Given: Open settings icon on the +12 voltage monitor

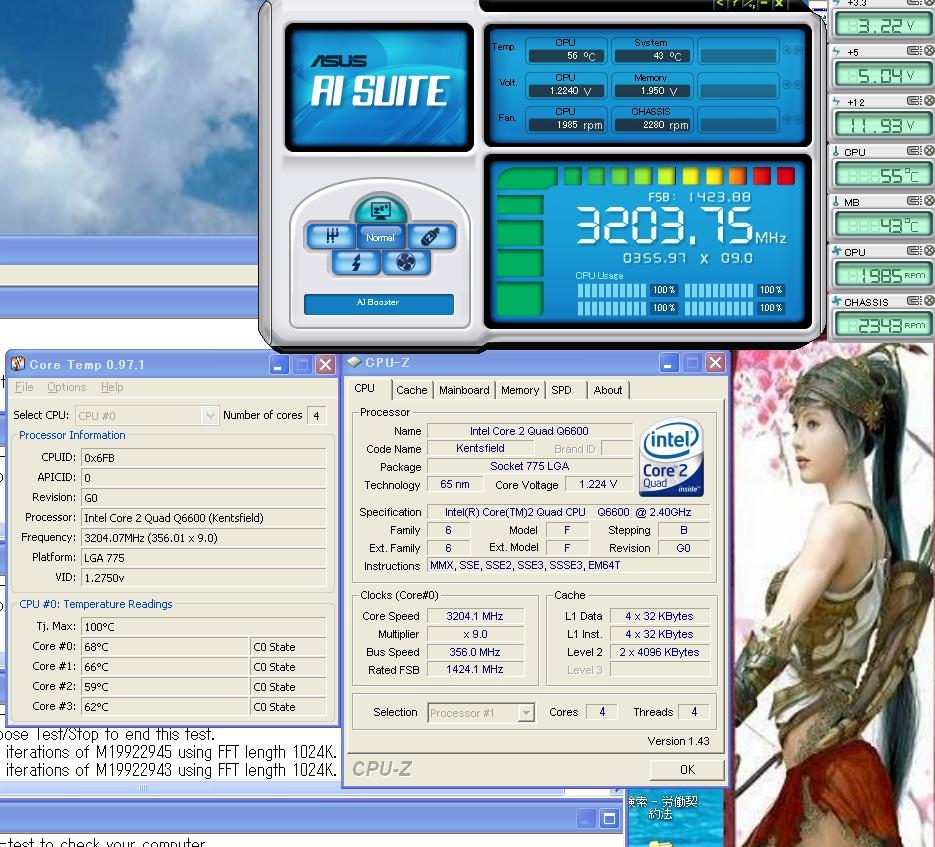Looking at the screenshot, I should [913, 102].
